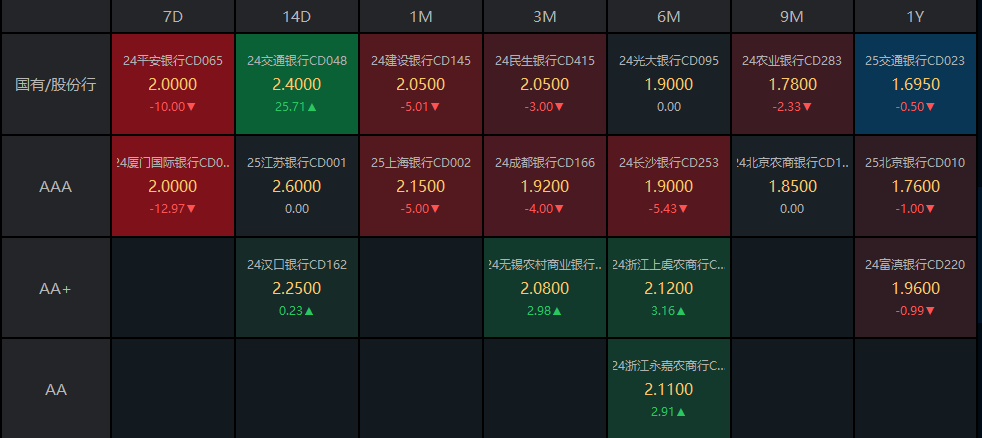Screen dimensions: 982x438
Task: Click the up arrow beside 2.91
Action: coord(680,412)
